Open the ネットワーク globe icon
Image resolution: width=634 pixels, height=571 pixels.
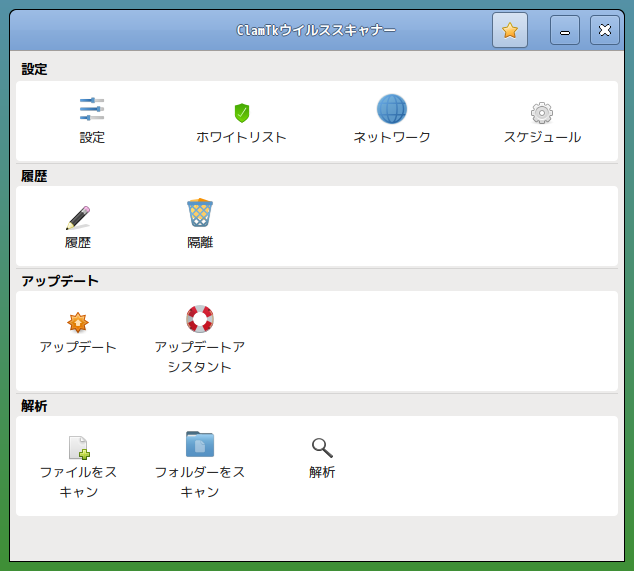(x=392, y=109)
